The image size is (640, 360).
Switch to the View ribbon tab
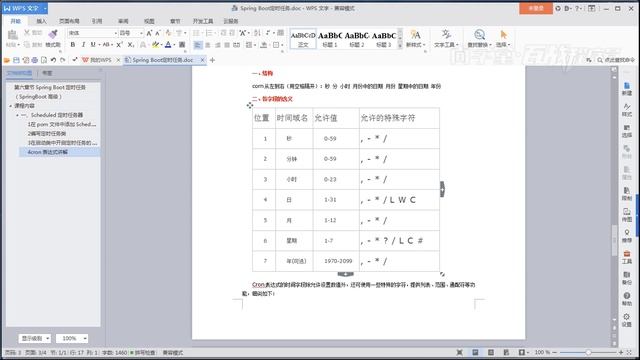click(149, 21)
